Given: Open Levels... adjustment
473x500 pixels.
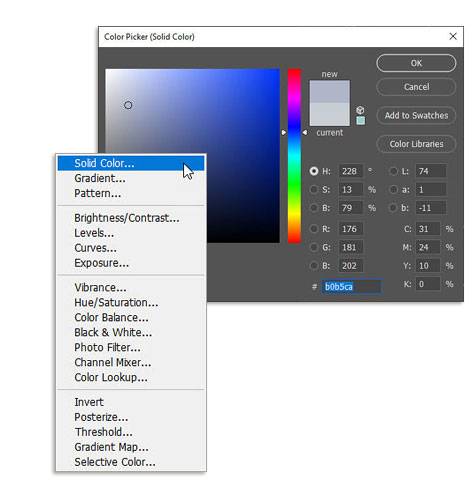Looking at the screenshot, I should coord(131,233).
